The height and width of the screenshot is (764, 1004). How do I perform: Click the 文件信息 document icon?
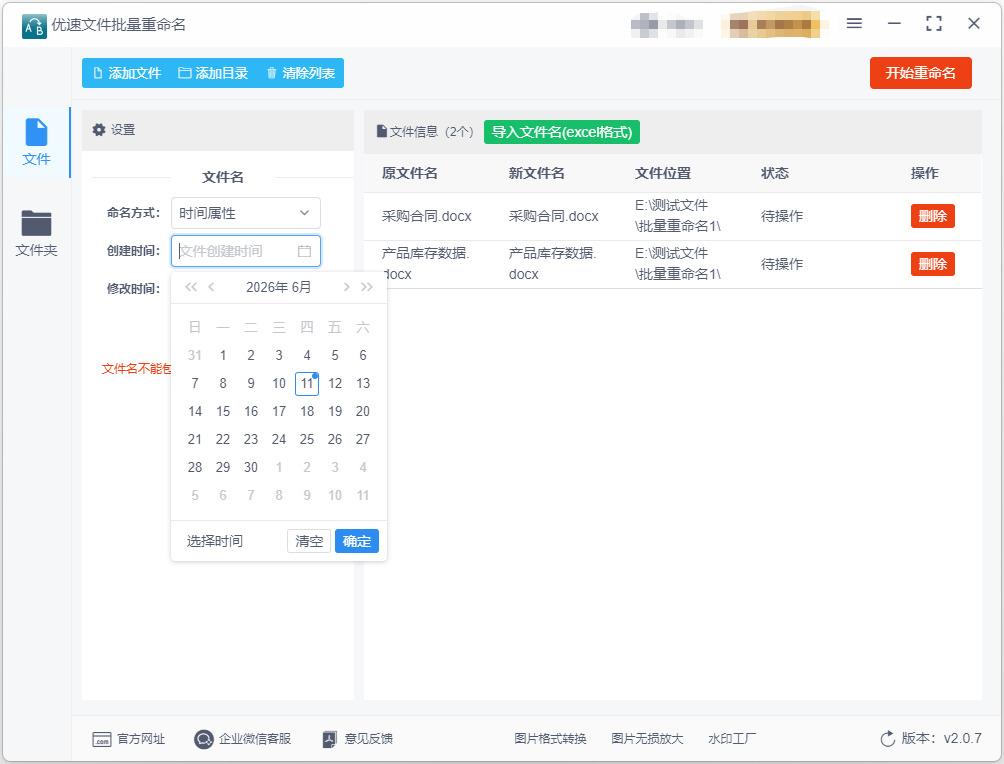382,131
